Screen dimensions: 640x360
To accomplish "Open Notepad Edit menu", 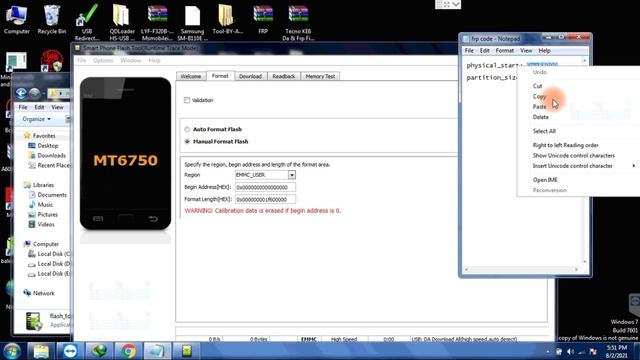I will [x=484, y=51].
